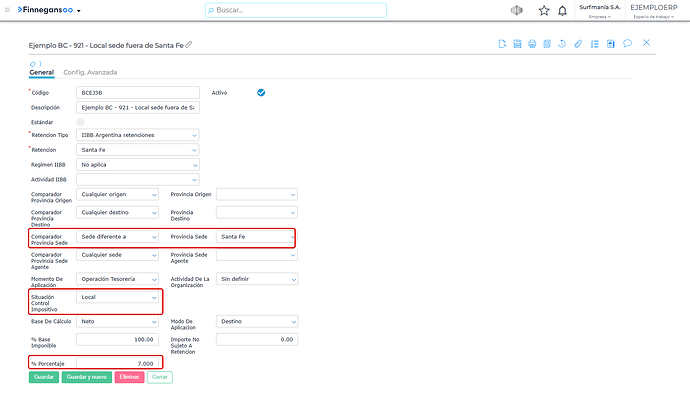Viewport: 690px width, 402px height.
Task: Open the Base De Cálculo dropdown
Action: (117, 322)
